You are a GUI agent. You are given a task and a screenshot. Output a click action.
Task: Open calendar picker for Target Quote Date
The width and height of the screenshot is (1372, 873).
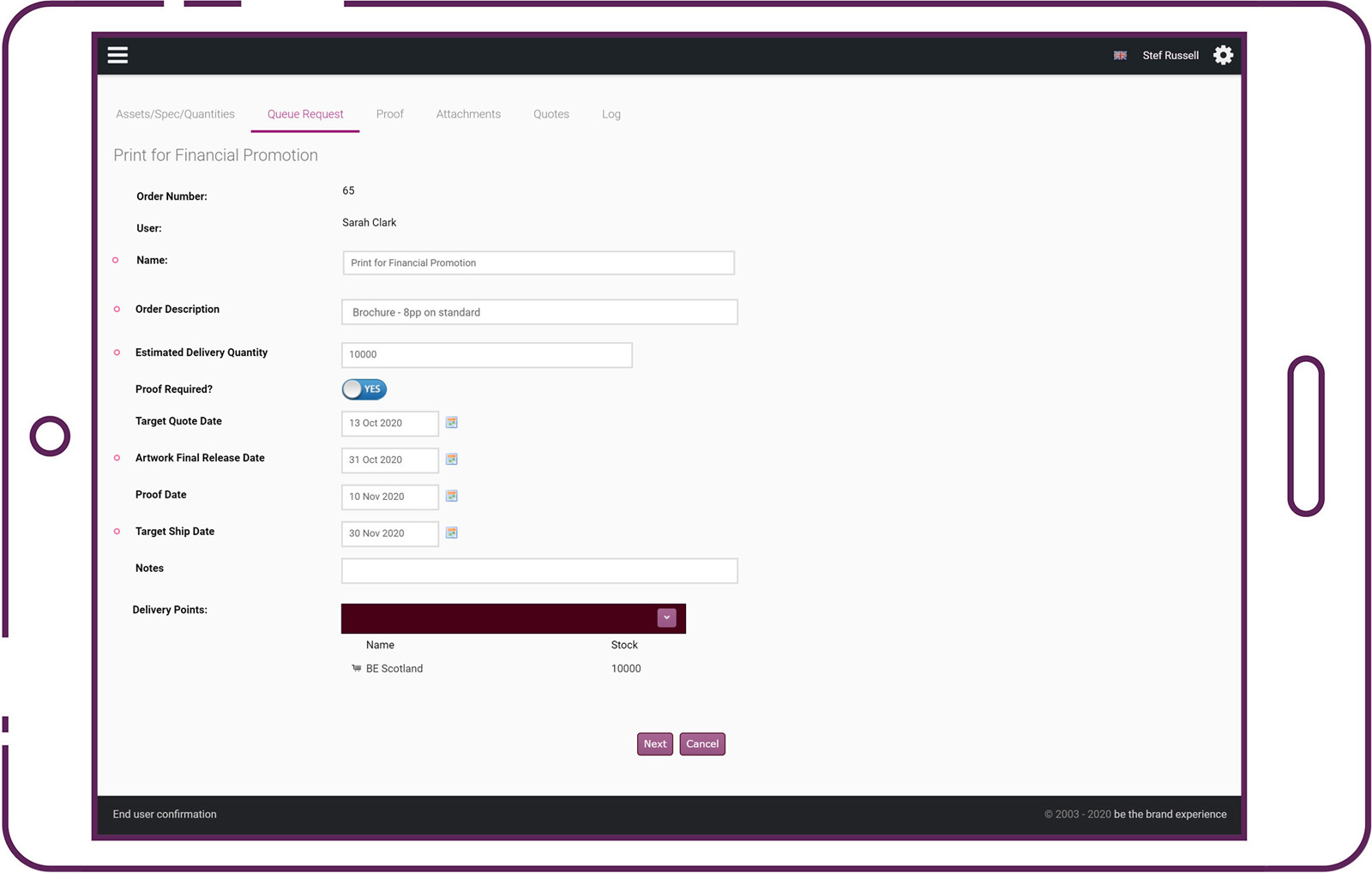coord(452,423)
